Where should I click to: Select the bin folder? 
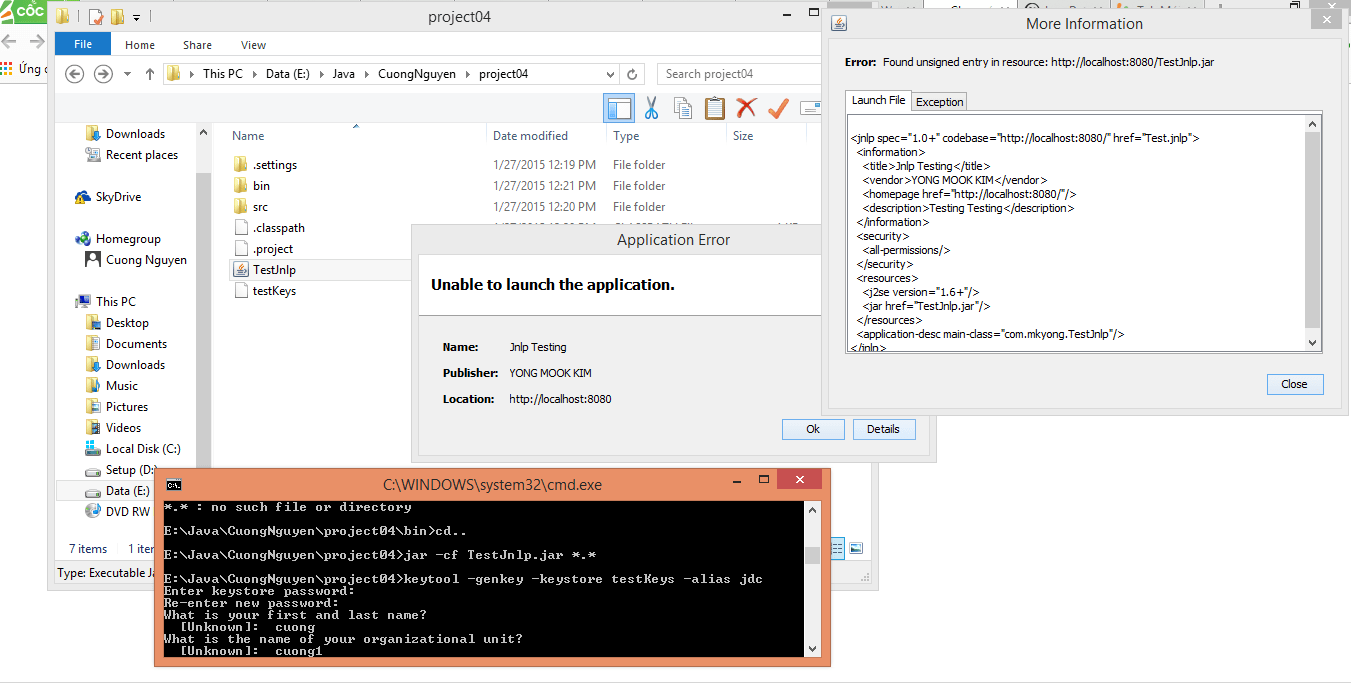261,186
